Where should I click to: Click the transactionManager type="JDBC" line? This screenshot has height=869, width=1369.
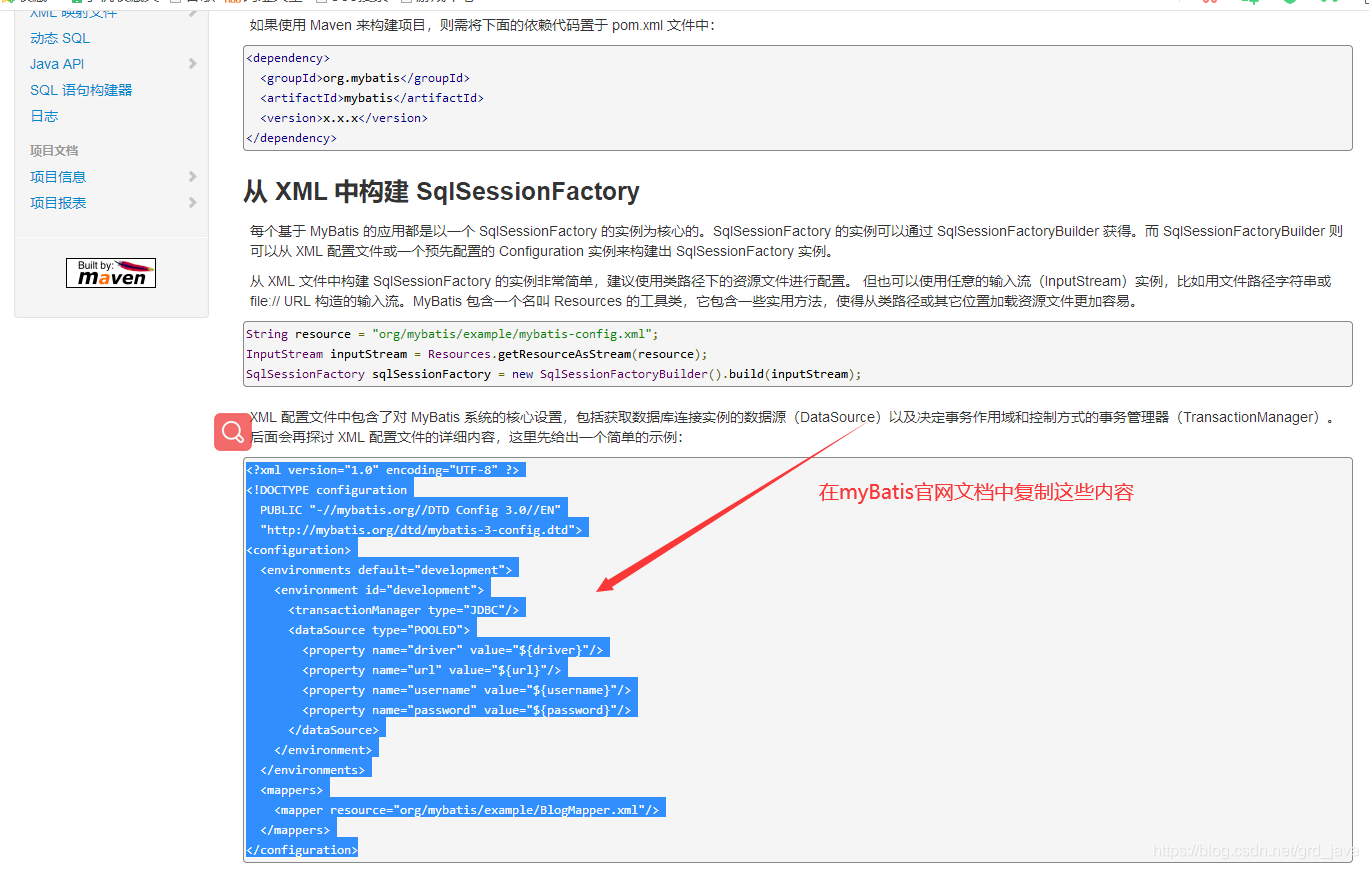pos(406,610)
